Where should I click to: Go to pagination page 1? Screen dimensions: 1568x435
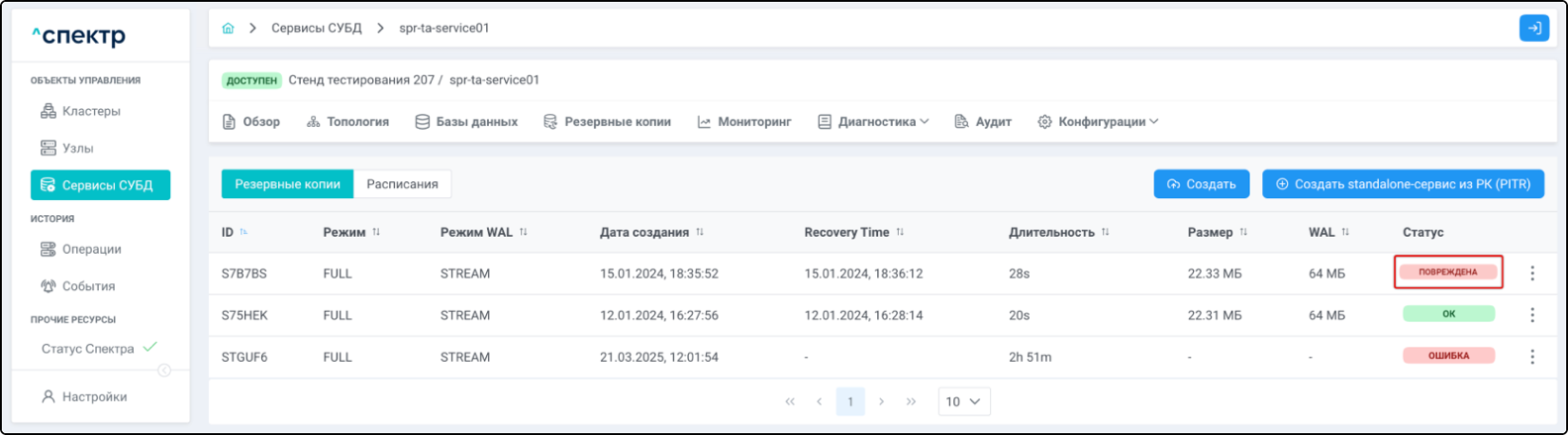pos(849,401)
